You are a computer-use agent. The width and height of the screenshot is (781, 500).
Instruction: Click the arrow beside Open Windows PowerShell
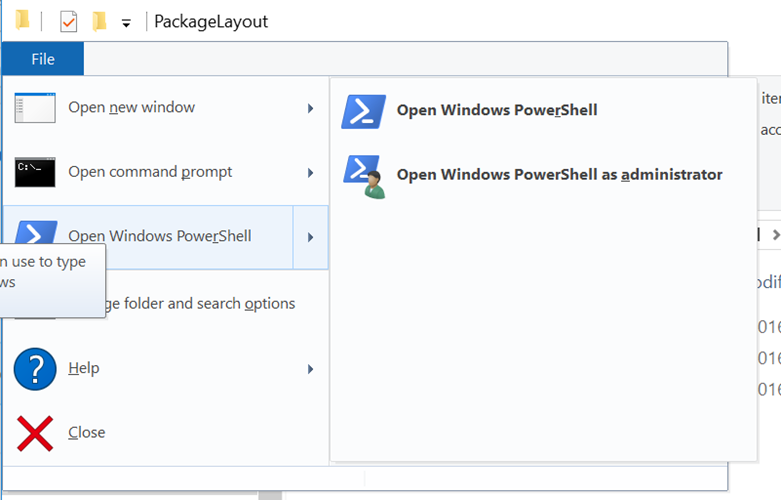click(311, 237)
